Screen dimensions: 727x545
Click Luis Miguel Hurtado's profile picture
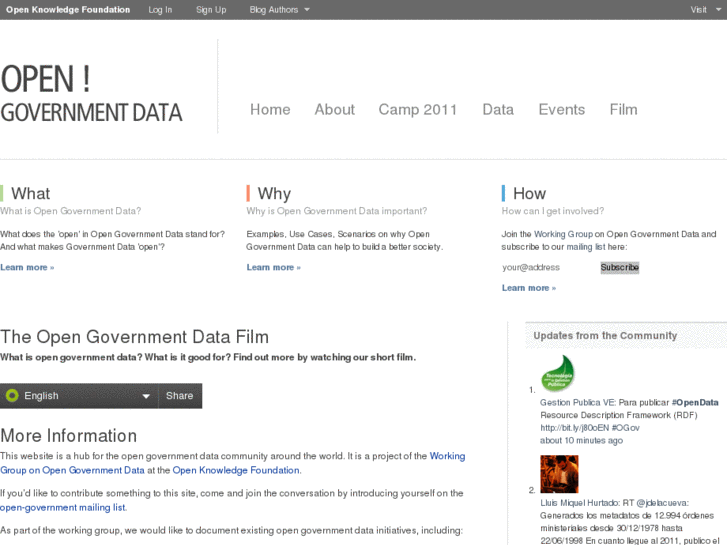tap(559, 474)
